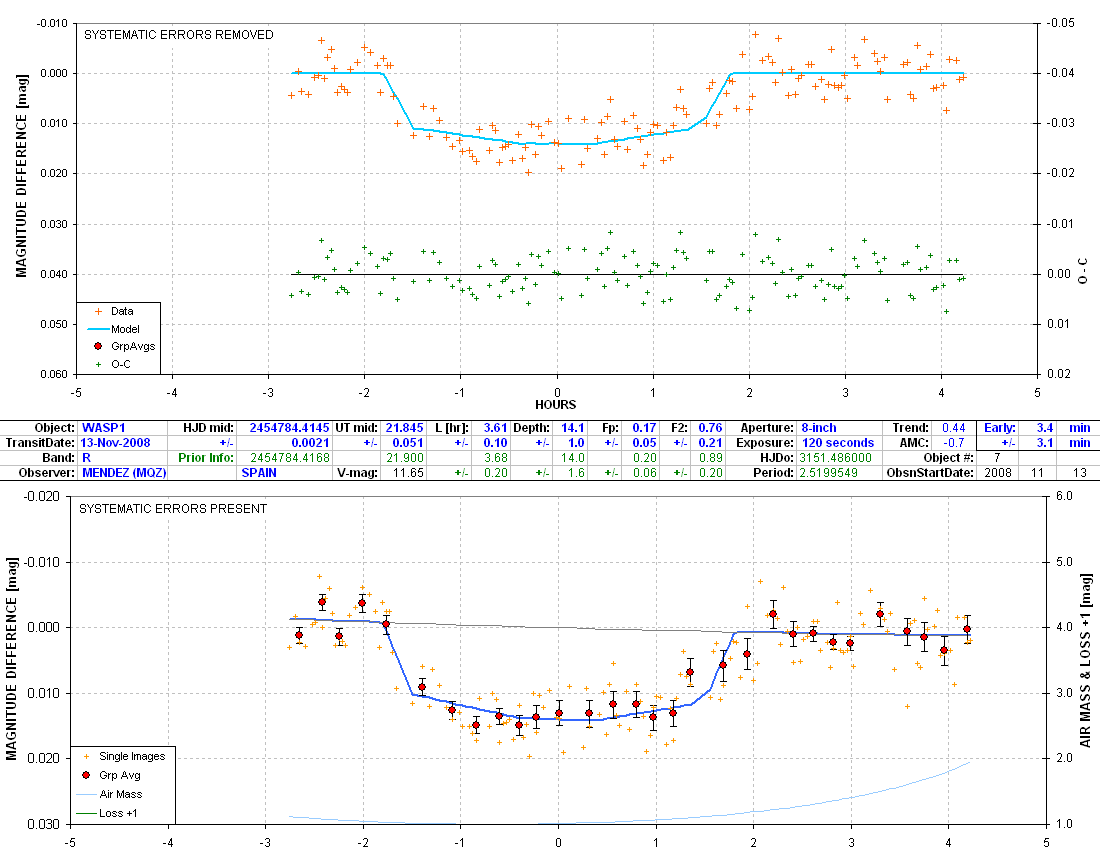
Task: Select HJD mid value 2454784.4145
Action: point(289,428)
